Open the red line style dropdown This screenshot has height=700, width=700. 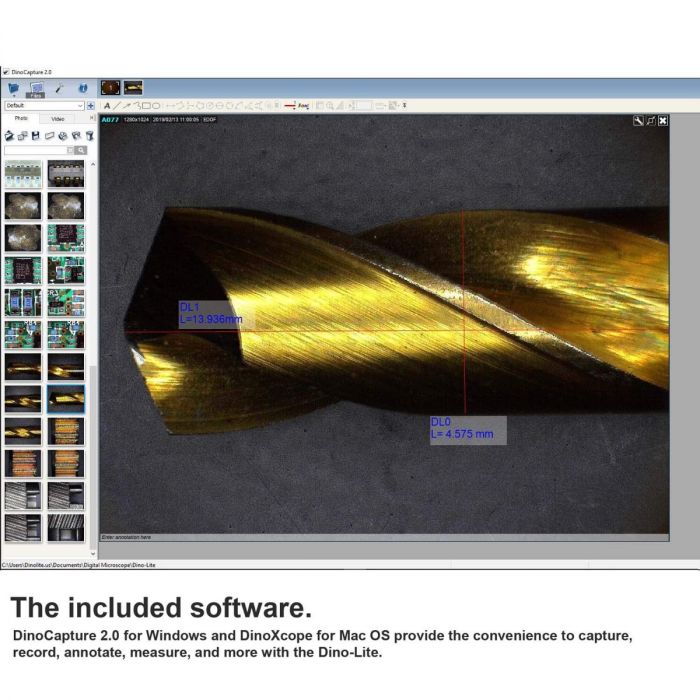click(x=290, y=106)
